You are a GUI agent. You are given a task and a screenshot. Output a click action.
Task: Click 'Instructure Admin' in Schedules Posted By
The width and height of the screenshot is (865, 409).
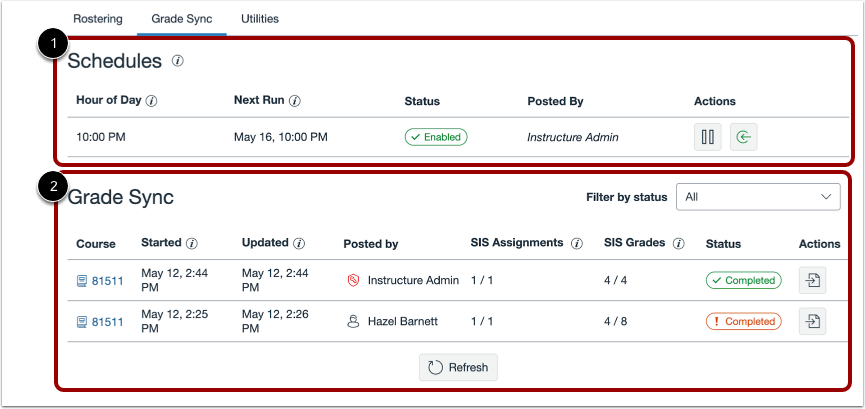pos(573,137)
